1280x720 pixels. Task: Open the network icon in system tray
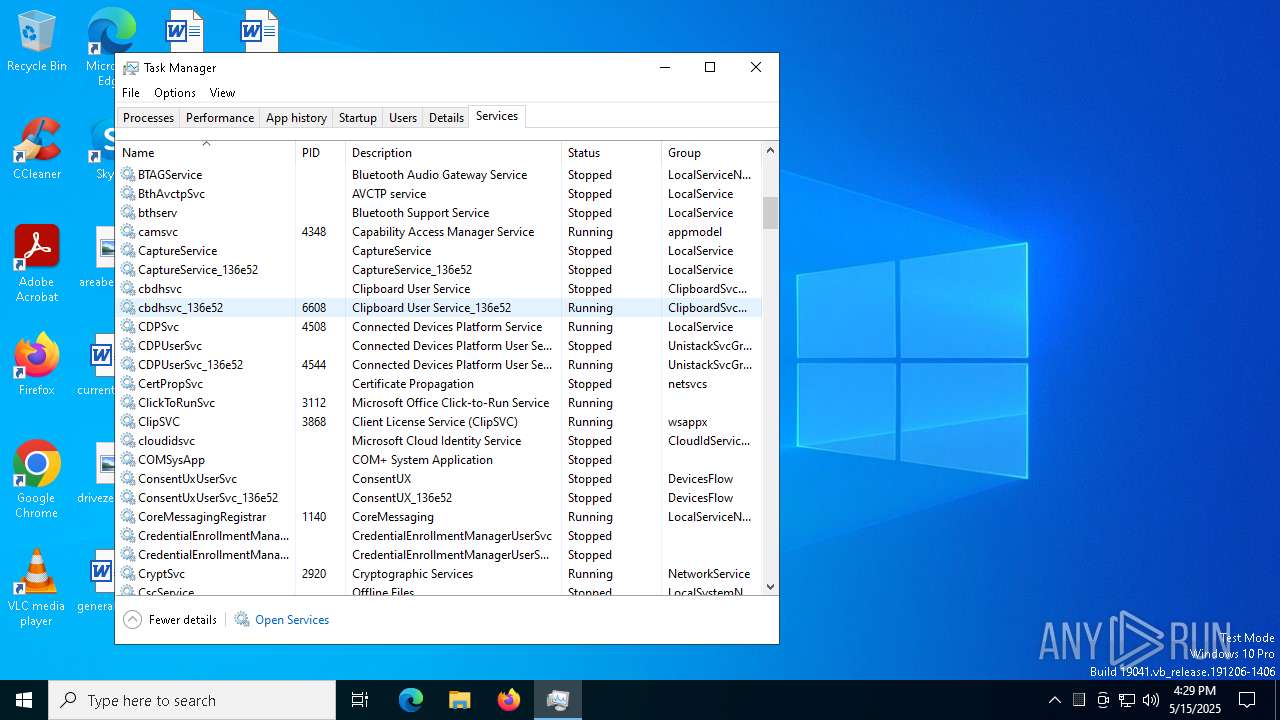tap(1127, 700)
